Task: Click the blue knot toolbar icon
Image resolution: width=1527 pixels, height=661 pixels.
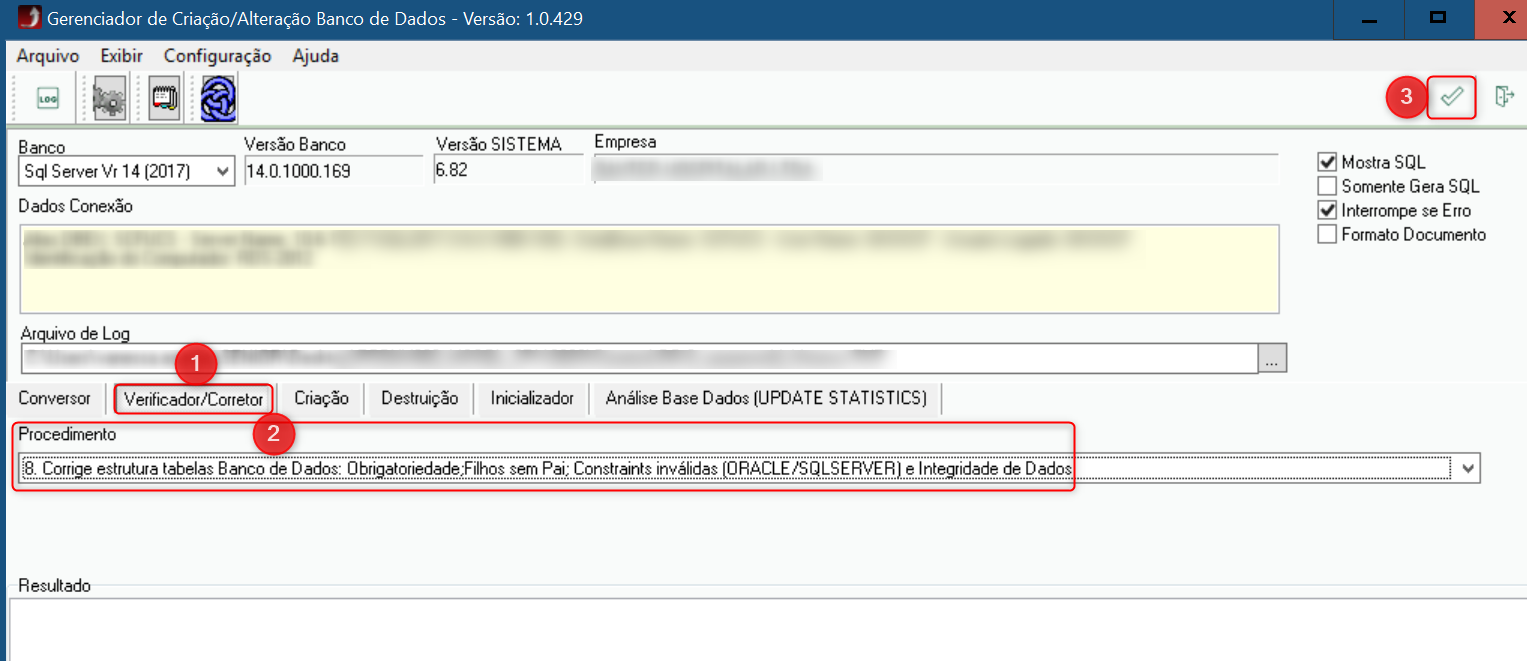Action: click(217, 99)
